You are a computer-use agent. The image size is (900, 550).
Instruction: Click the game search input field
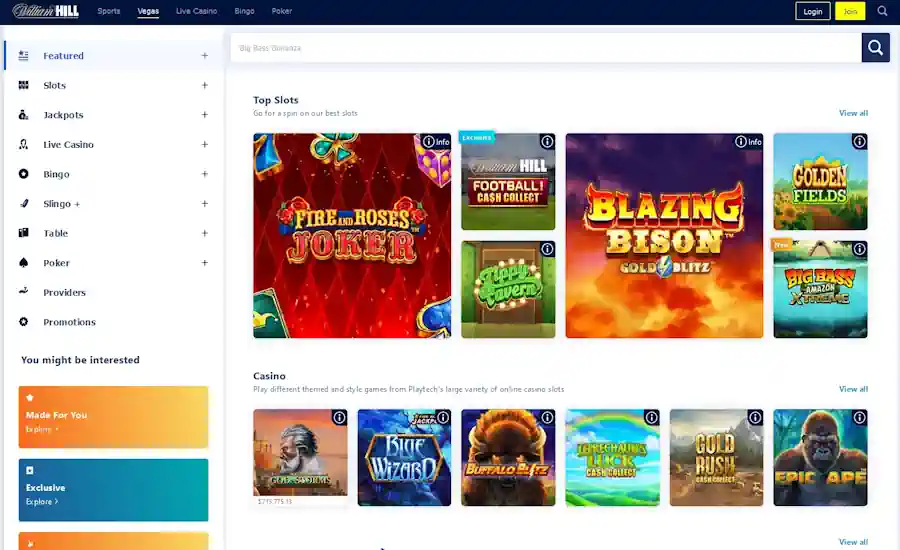pos(546,48)
